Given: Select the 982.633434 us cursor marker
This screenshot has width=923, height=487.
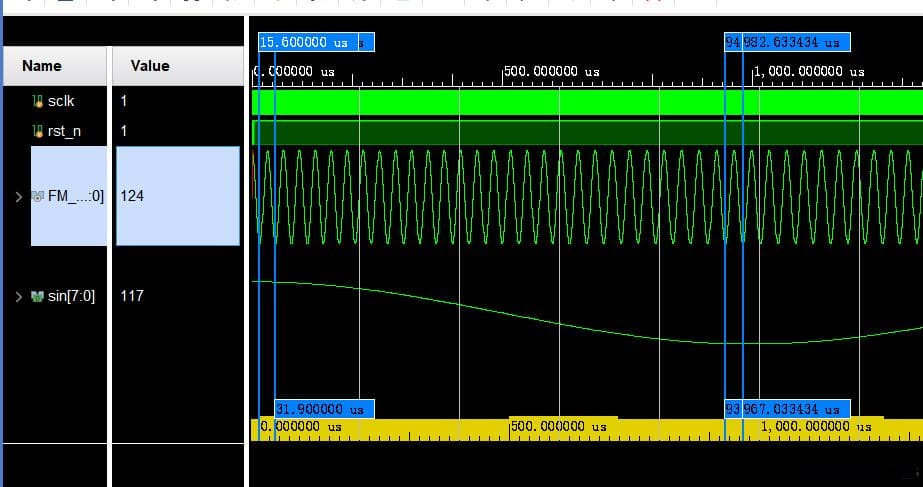Looking at the screenshot, I should (x=796, y=42).
